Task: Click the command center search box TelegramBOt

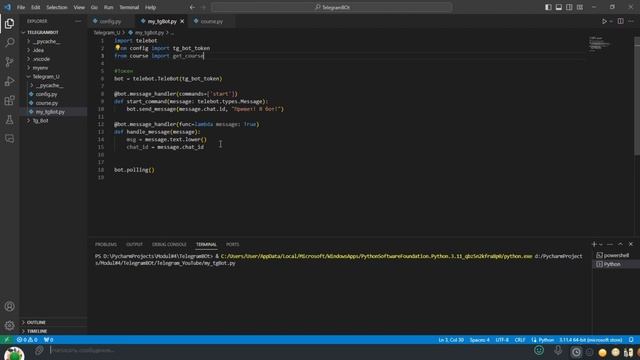Action: (x=332, y=7)
